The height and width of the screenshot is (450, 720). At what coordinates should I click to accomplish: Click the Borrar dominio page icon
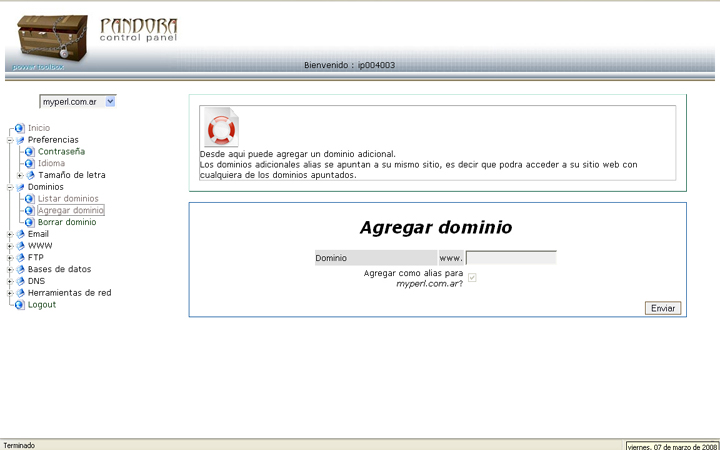click(30, 222)
